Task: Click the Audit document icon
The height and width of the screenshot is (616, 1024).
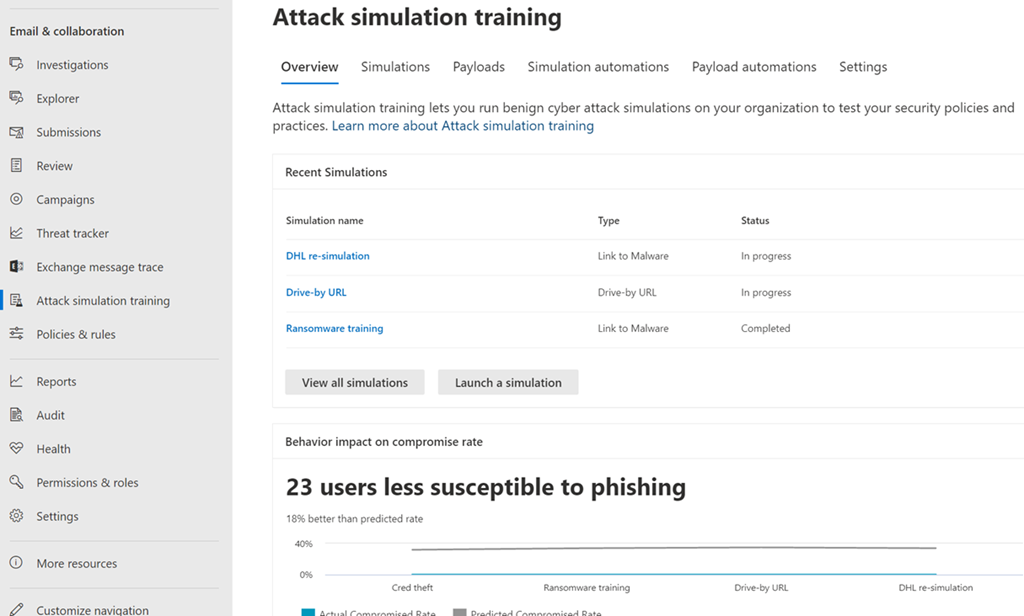Action: click(x=16, y=415)
